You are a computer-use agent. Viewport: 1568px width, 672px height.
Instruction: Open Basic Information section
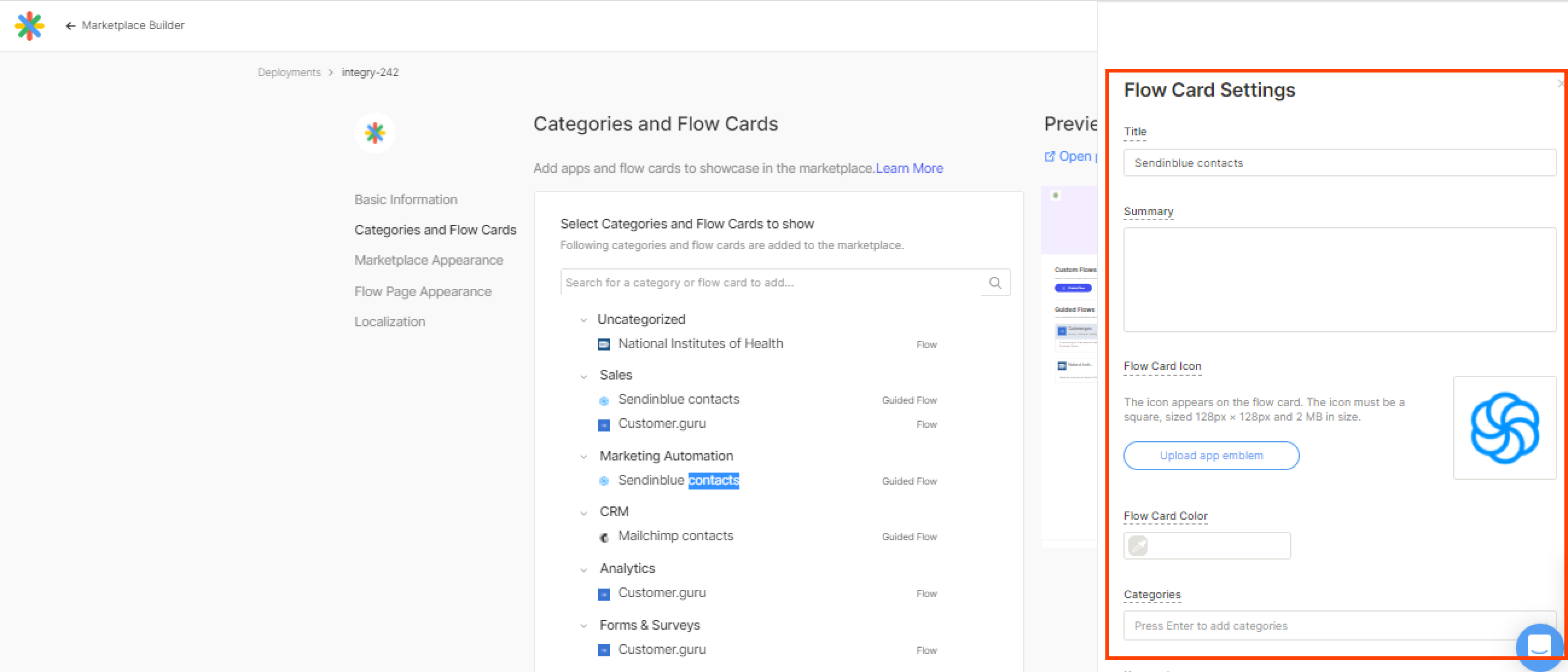coord(405,200)
